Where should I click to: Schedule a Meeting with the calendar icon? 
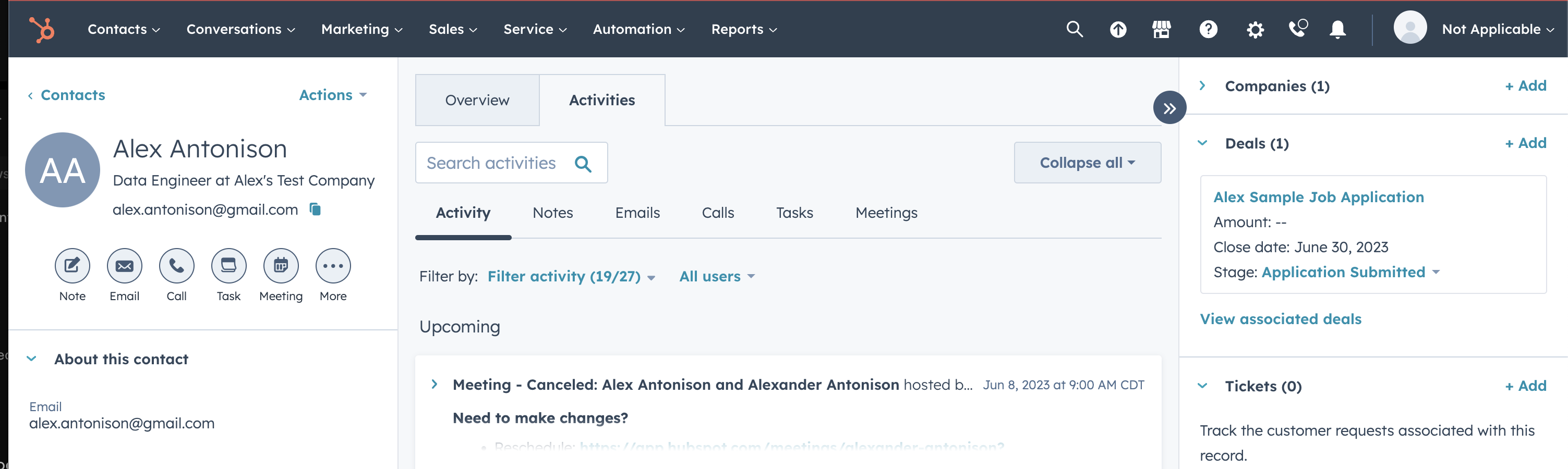tap(281, 266)
